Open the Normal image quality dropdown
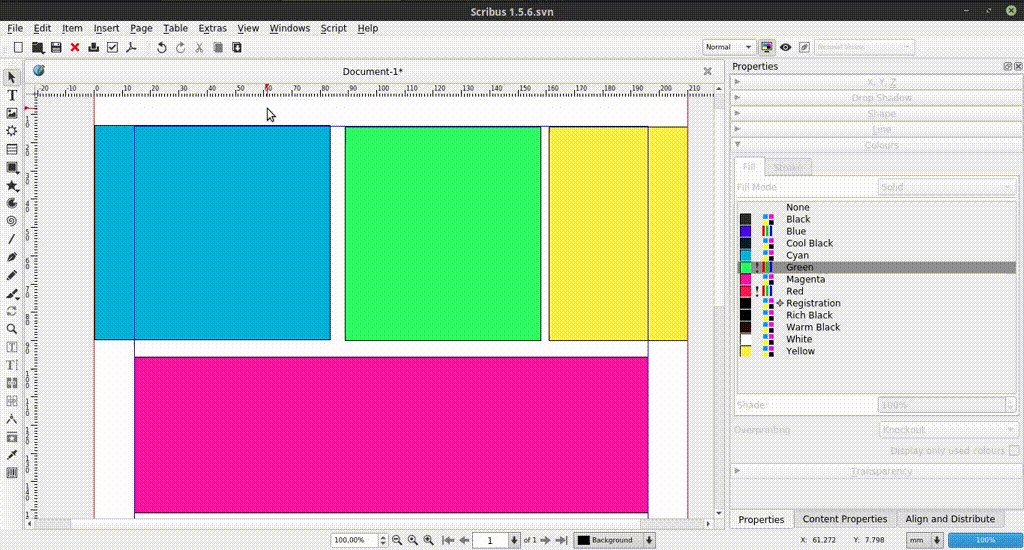Viewport: 1024px width, 550px height. 728,47
